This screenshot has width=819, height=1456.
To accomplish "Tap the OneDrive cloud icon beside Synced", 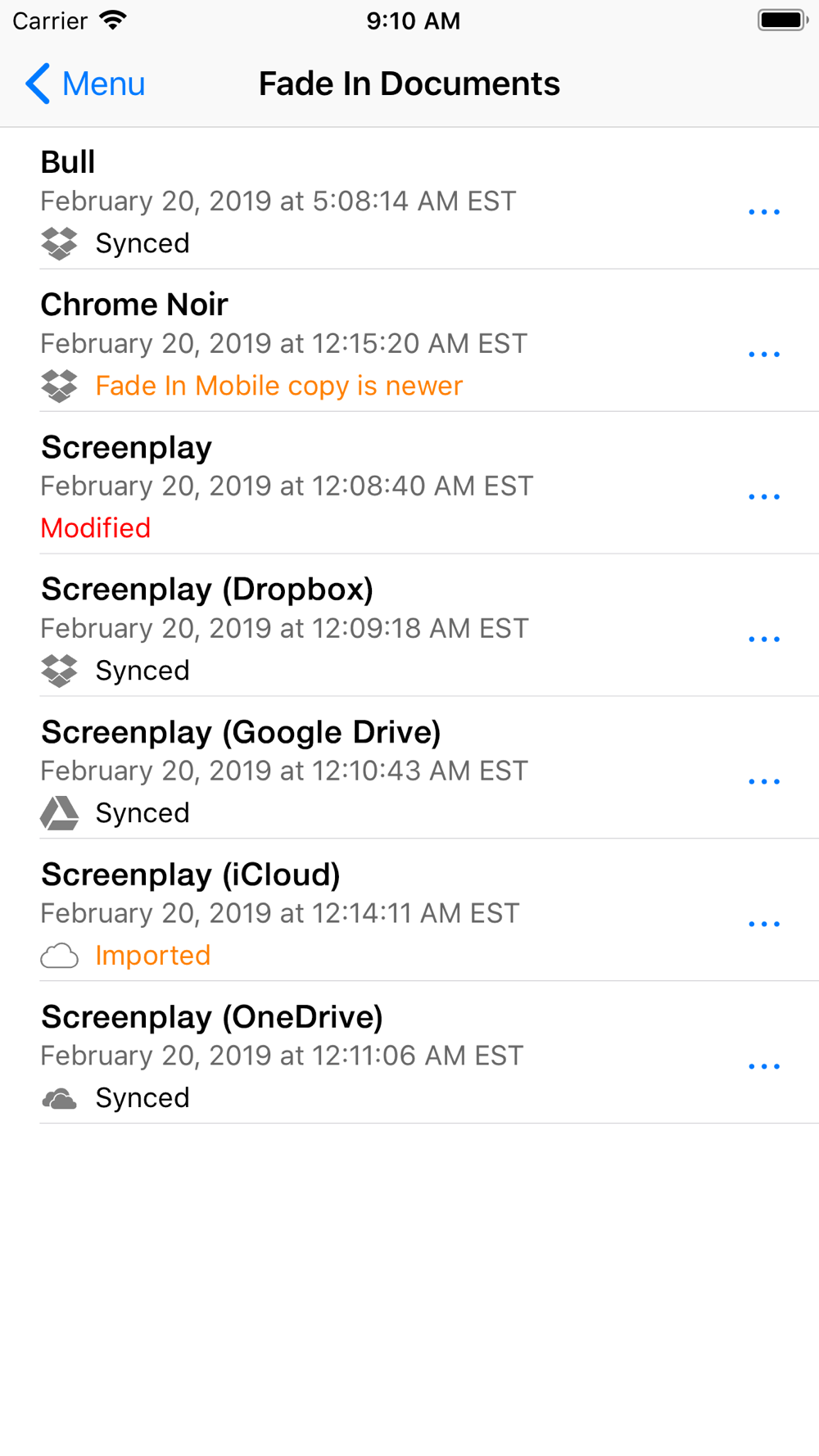I will point(59,1099).
